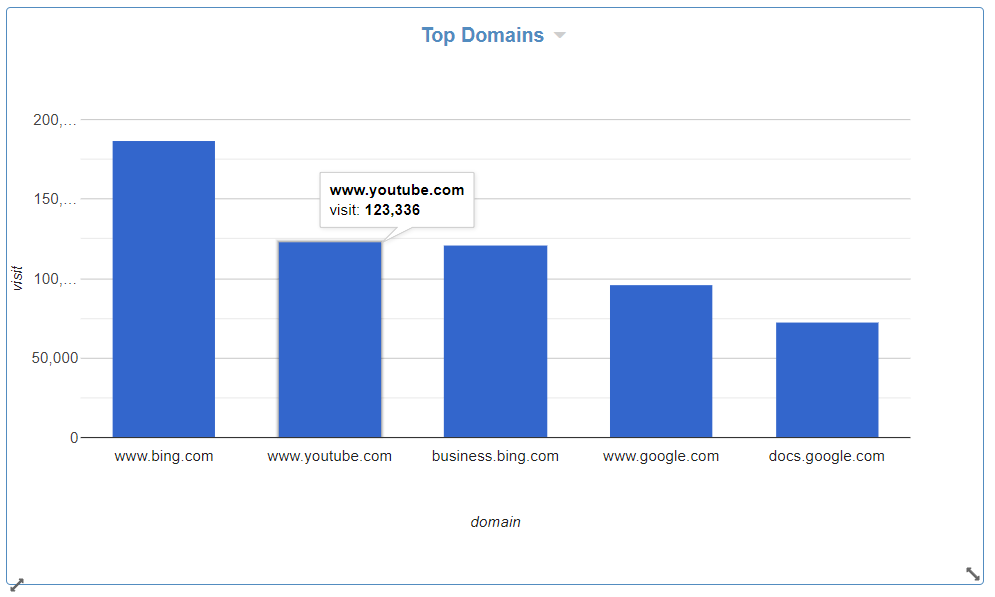
Task: Select the www.google.com bar
Action: coord(661,360)
